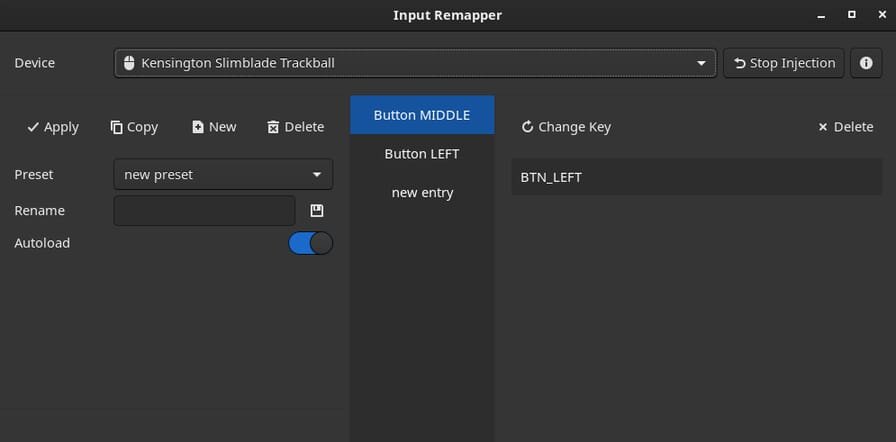The image size is (896, 442).
Task: Click the X icon to delete the mapping
Action: (823, 127)
